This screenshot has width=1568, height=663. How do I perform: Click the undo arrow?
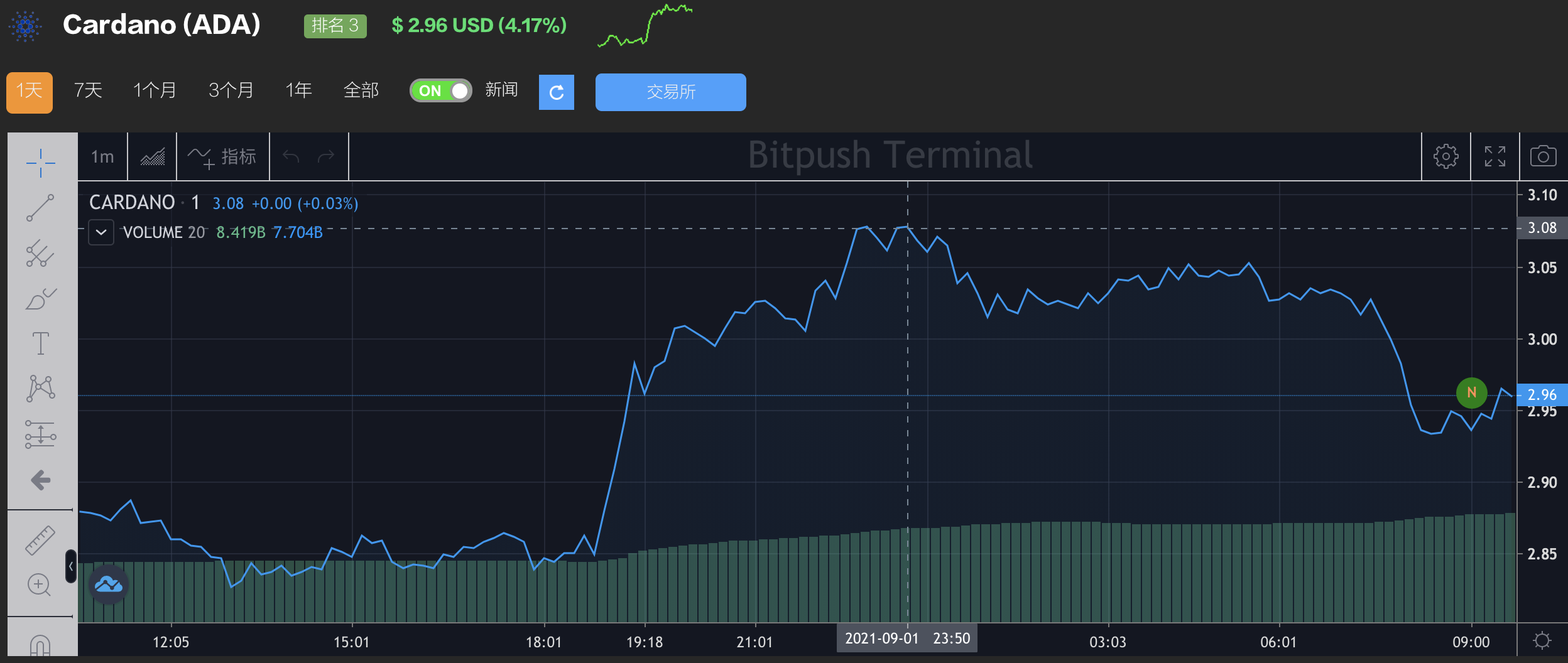(291, 156)
